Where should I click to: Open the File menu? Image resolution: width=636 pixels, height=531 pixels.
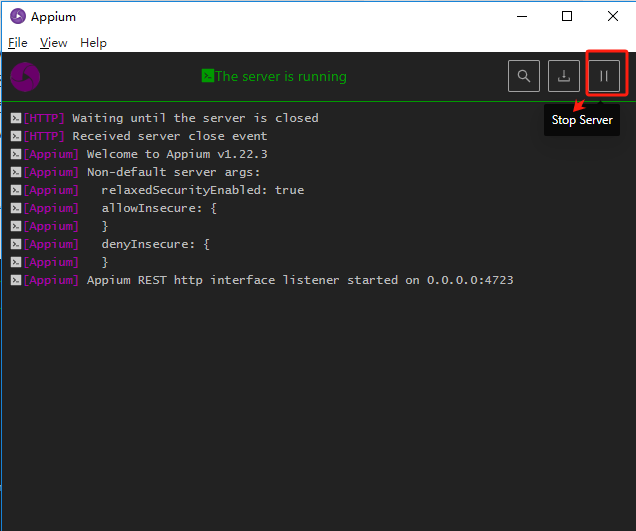(18, 43)
